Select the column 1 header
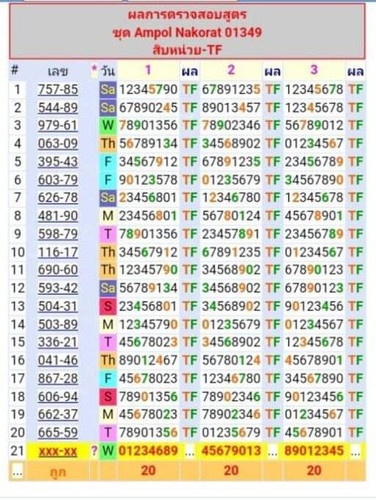 tap(148, 70)
